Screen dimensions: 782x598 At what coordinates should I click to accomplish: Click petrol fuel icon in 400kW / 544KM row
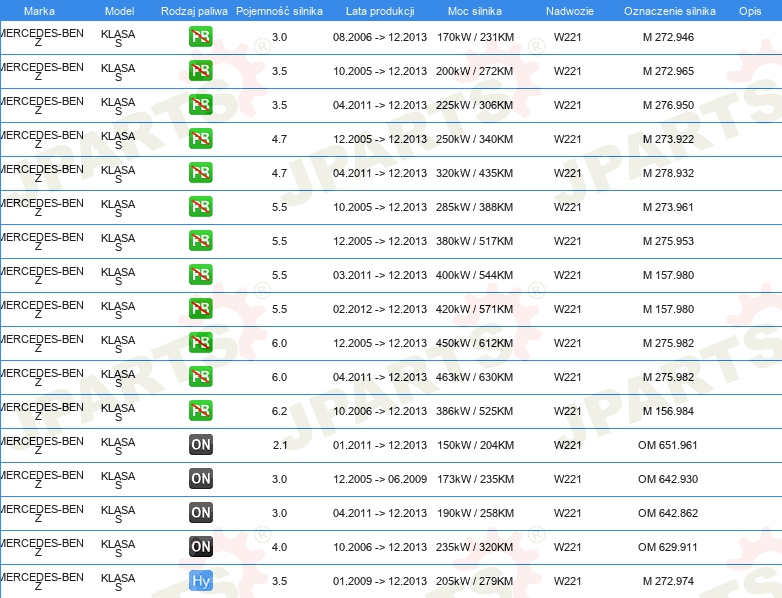[200, 274]
